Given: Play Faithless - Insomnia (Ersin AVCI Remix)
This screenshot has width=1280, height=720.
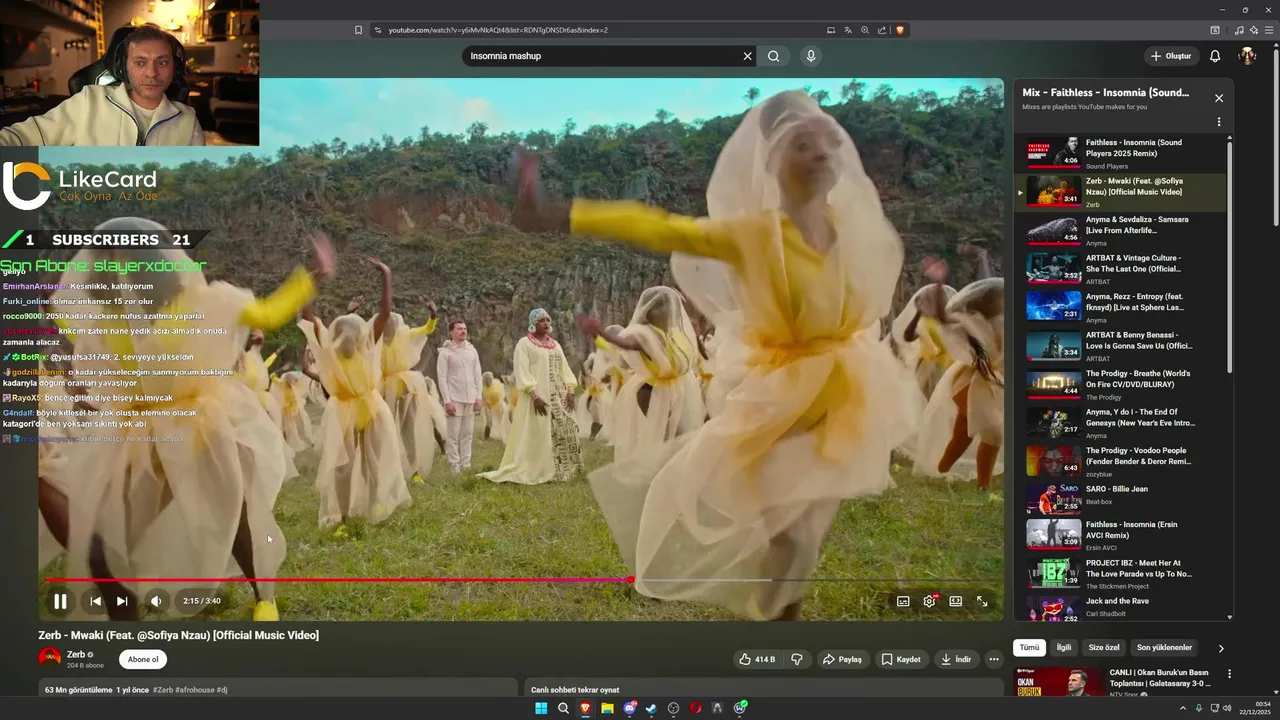Looking at the screenshot, I should (1120, 535).
